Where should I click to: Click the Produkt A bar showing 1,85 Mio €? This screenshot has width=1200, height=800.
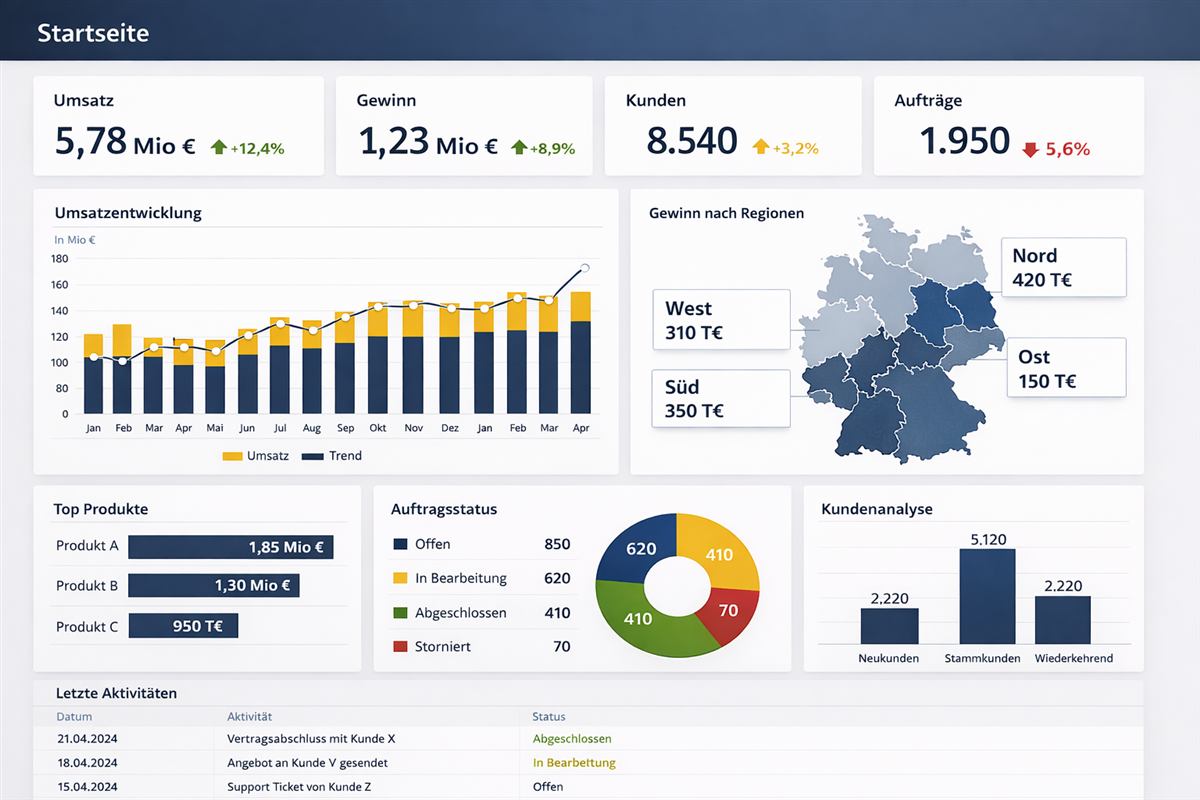click(231, 547)
